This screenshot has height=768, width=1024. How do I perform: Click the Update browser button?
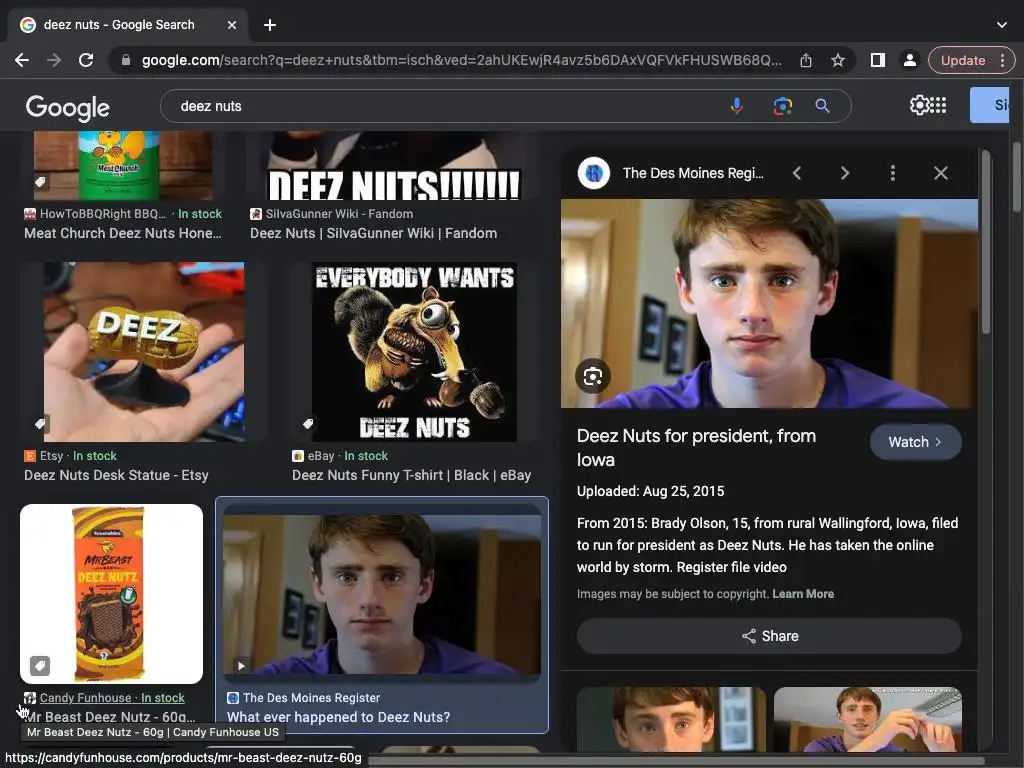[963, 60]
